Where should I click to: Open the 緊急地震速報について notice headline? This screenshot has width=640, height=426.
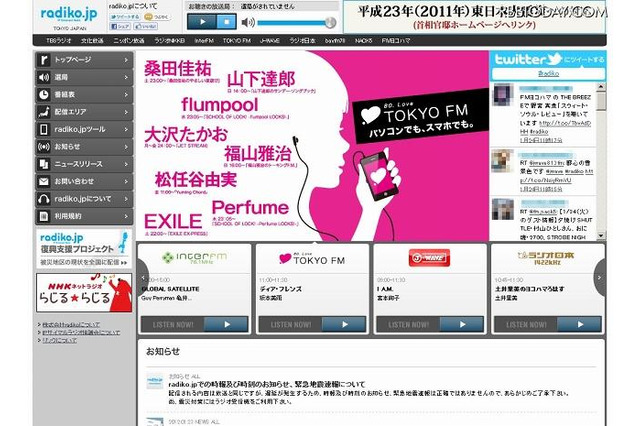[x=267, y=384]
